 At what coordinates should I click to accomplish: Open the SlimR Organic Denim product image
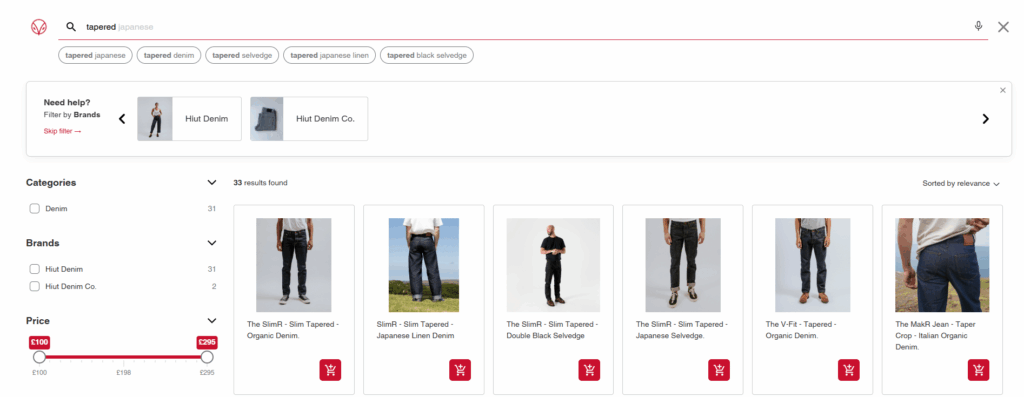(294, 264)
